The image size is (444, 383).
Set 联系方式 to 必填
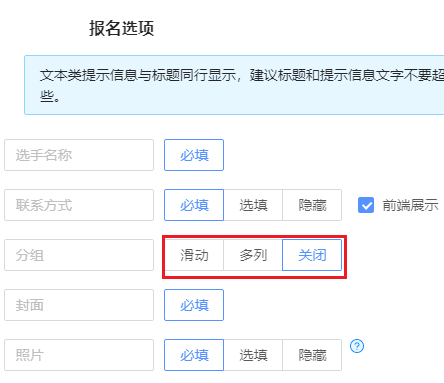pyautogui.click(x=194, y=205)
